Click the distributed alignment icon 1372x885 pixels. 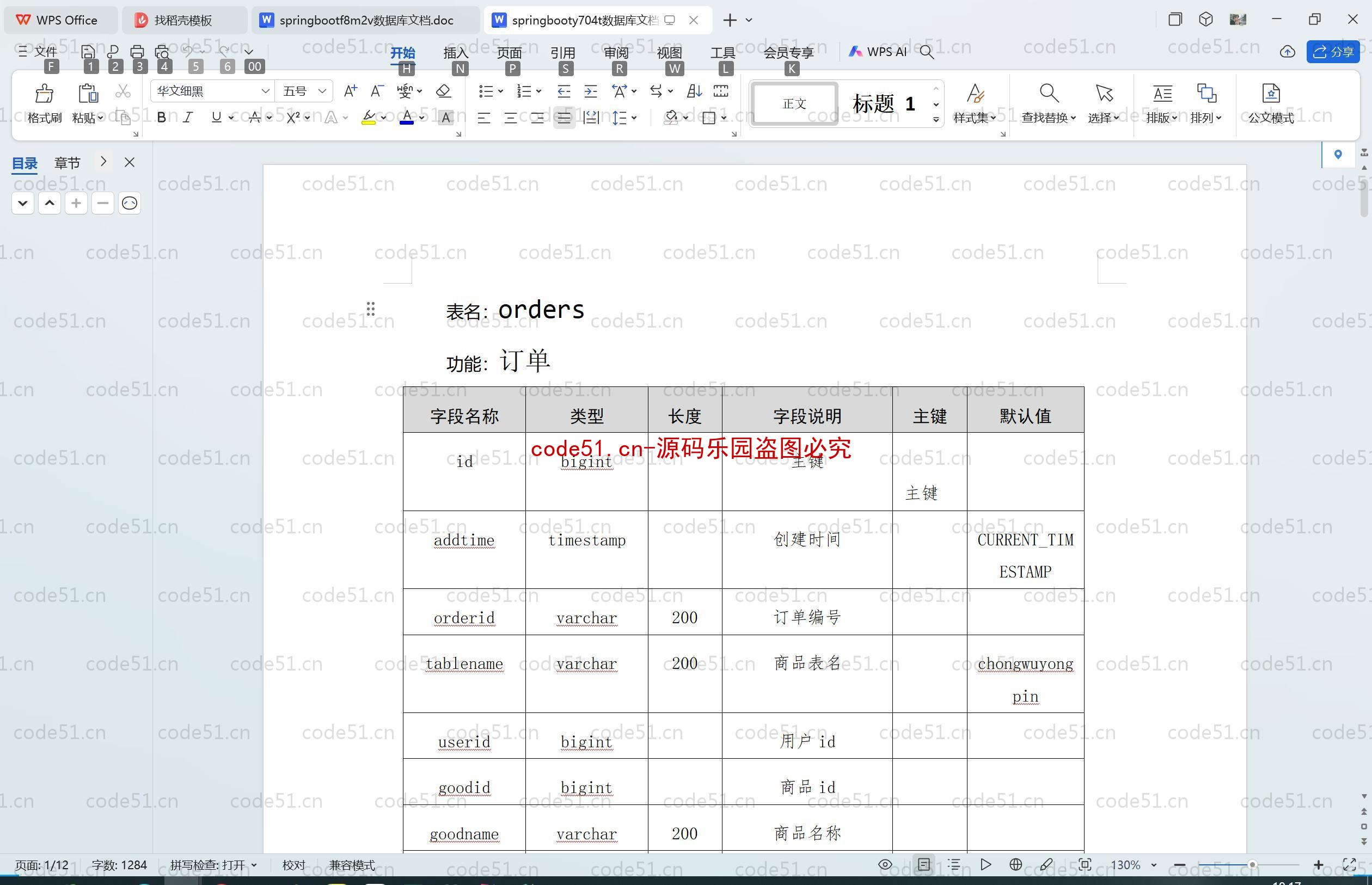point(591,118)
